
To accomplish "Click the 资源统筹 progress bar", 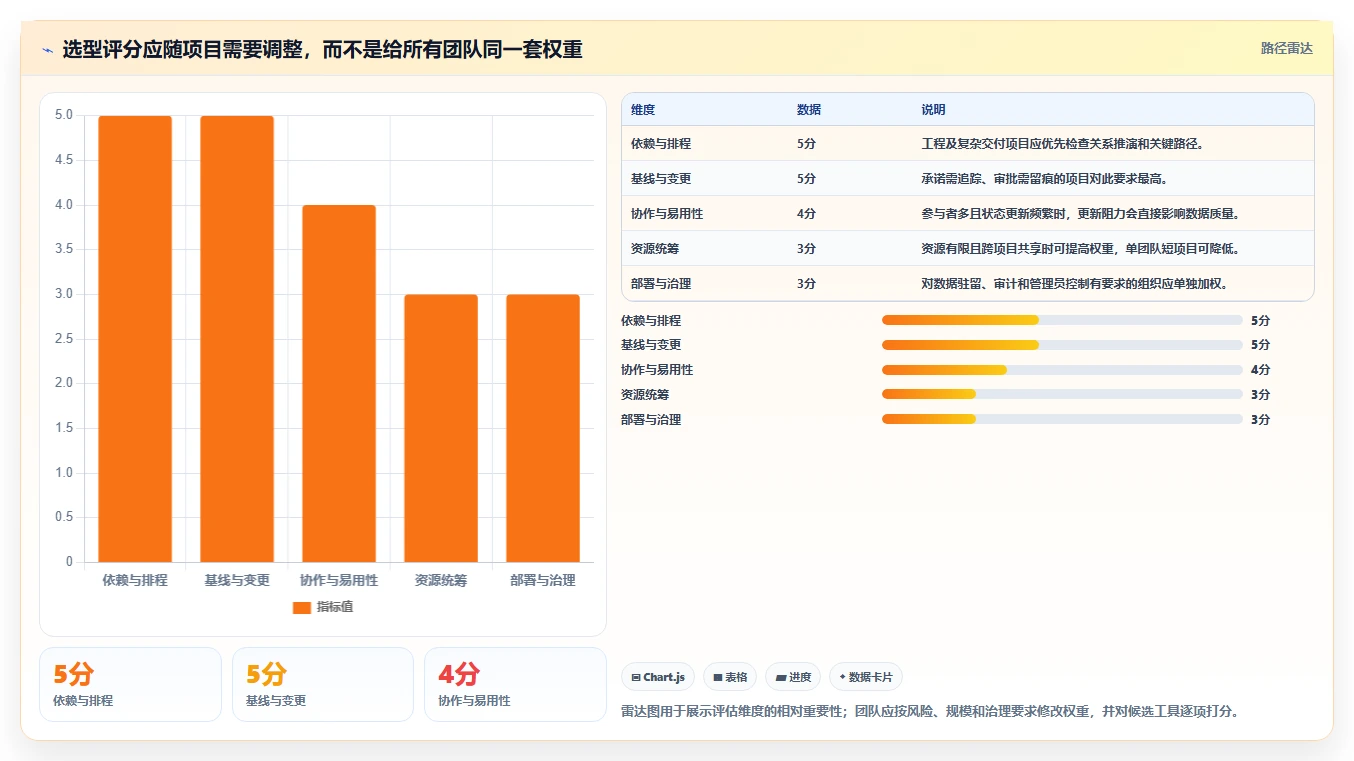I will click(x=1062, y=394).
